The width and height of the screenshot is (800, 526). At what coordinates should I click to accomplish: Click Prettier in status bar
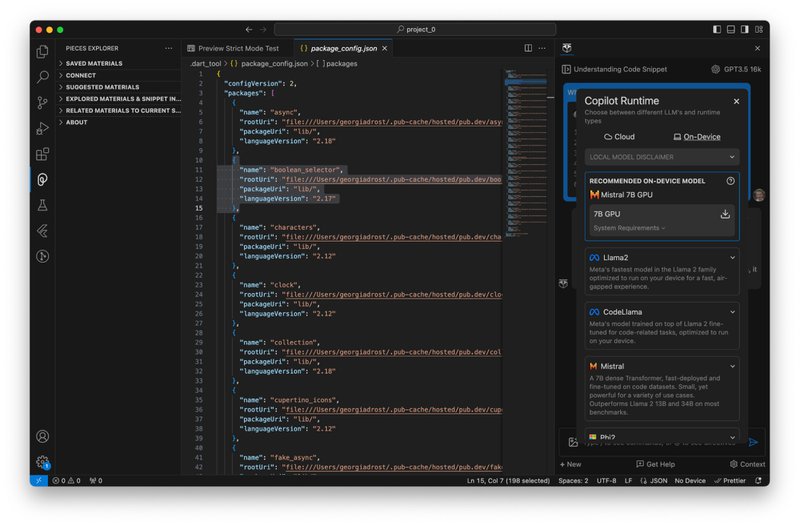click(x=730, y=481)
